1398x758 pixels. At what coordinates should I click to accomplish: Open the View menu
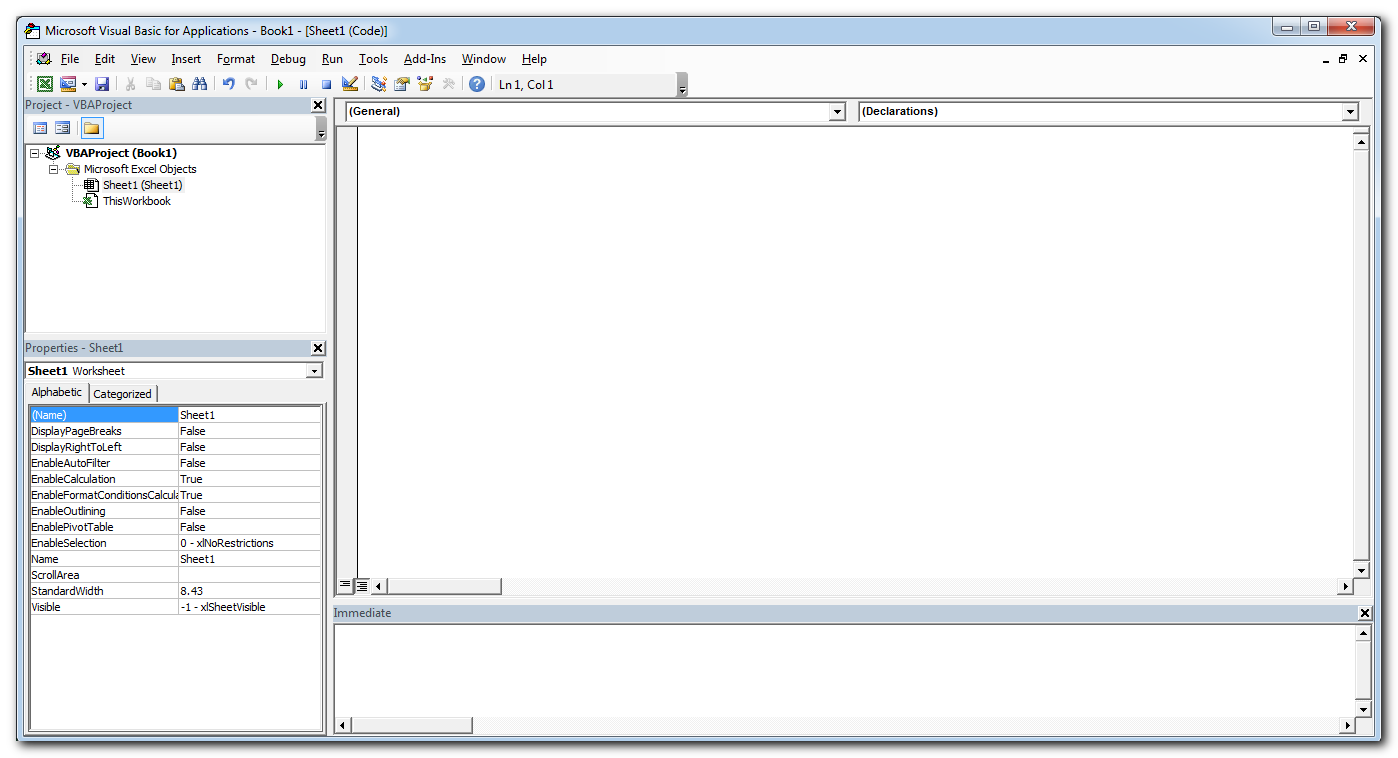tap(143, 59)
